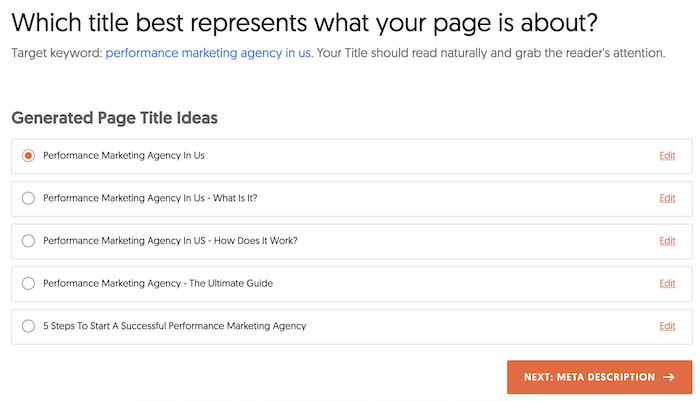Click Edit for the 'What Is It?' title
This screenshot has height=401, width=700.
click(x=667, y=198)
